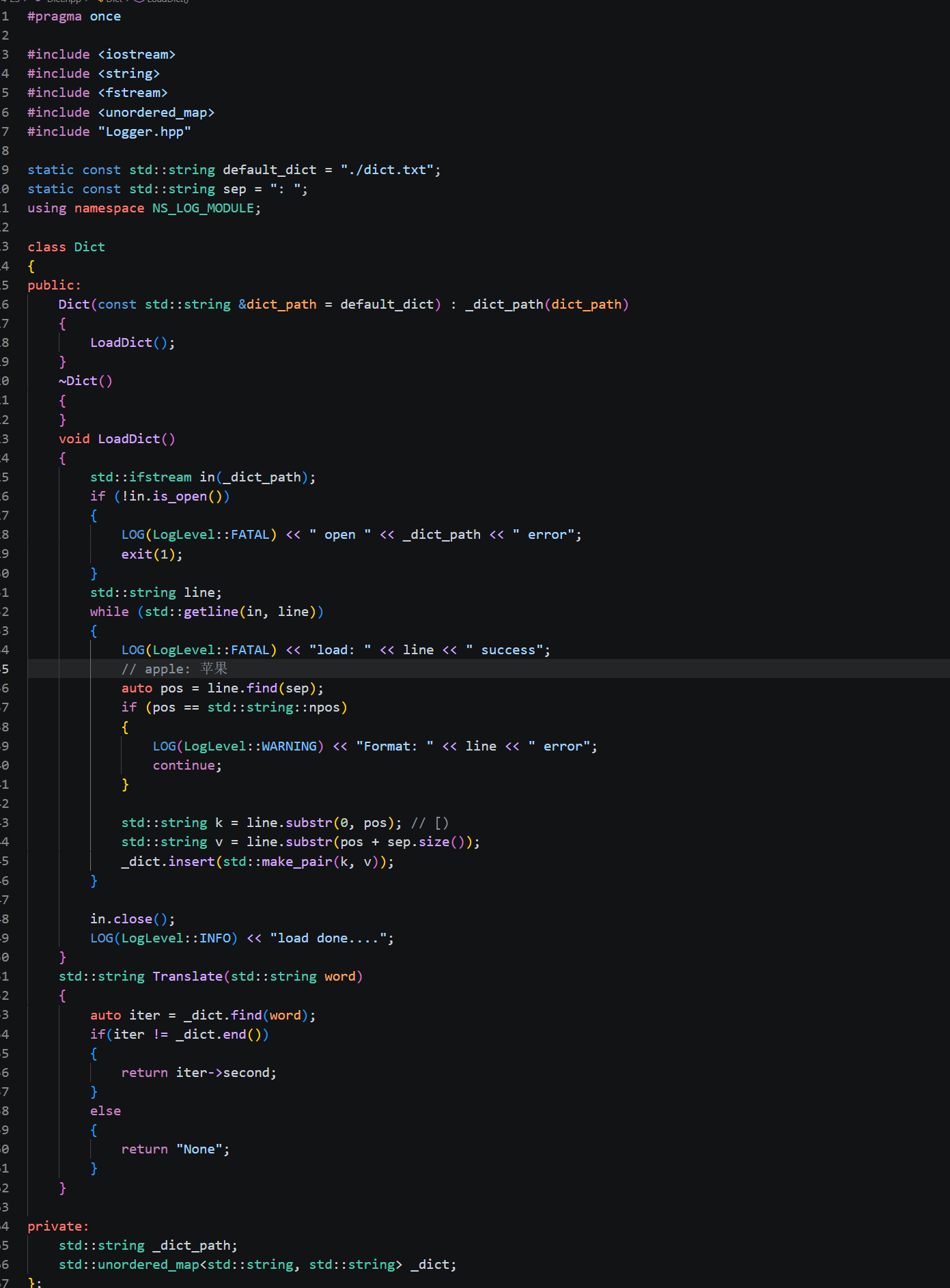Viewport: 950px width, 1288px height.
Task: Click '_dict.insert' call
Action: (x=168, y=862)
